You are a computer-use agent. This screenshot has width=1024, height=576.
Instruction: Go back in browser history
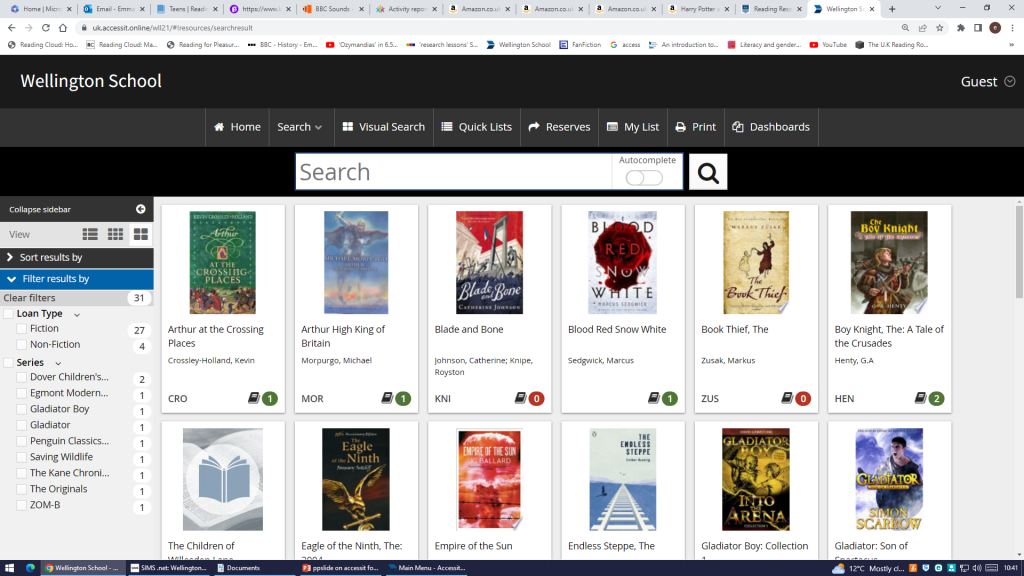point(11,28)
